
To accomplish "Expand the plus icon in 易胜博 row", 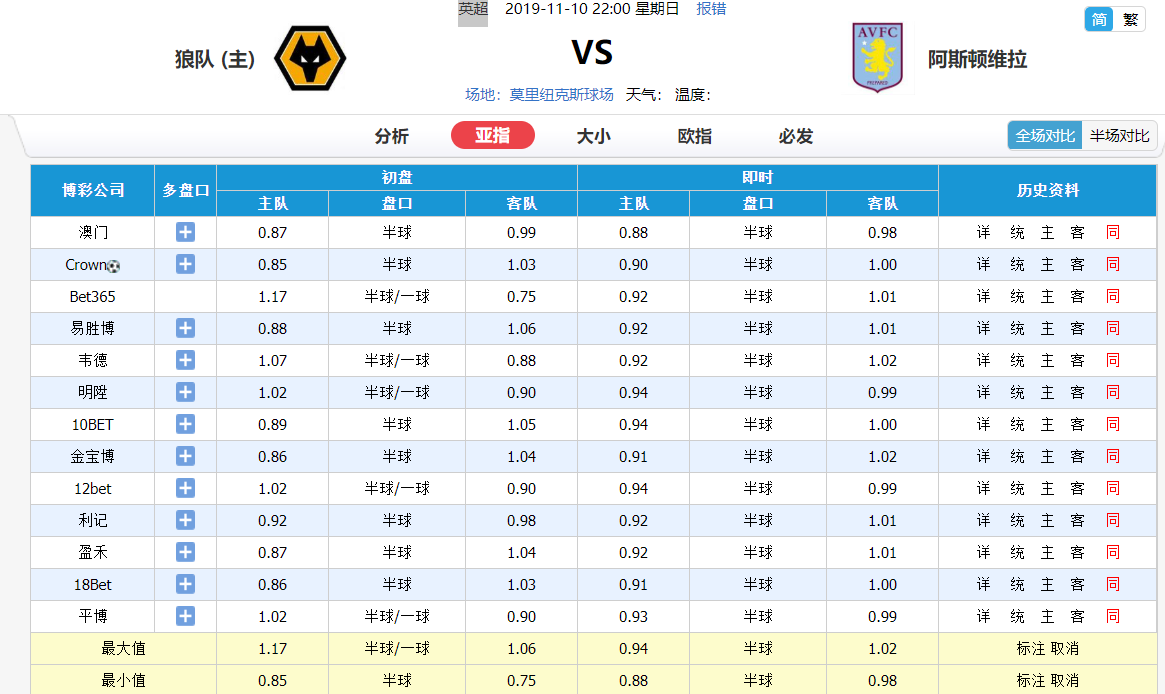I will tap(185, 328).
